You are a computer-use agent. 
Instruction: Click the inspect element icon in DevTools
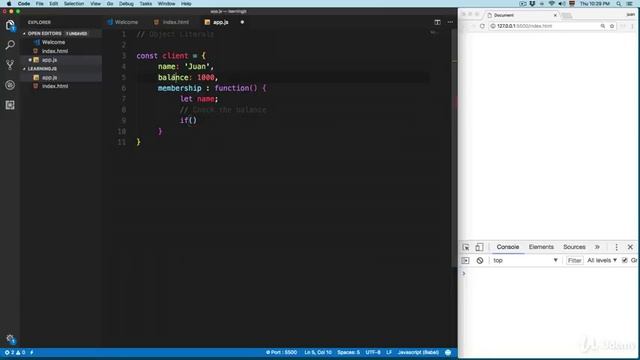point(466,247)
